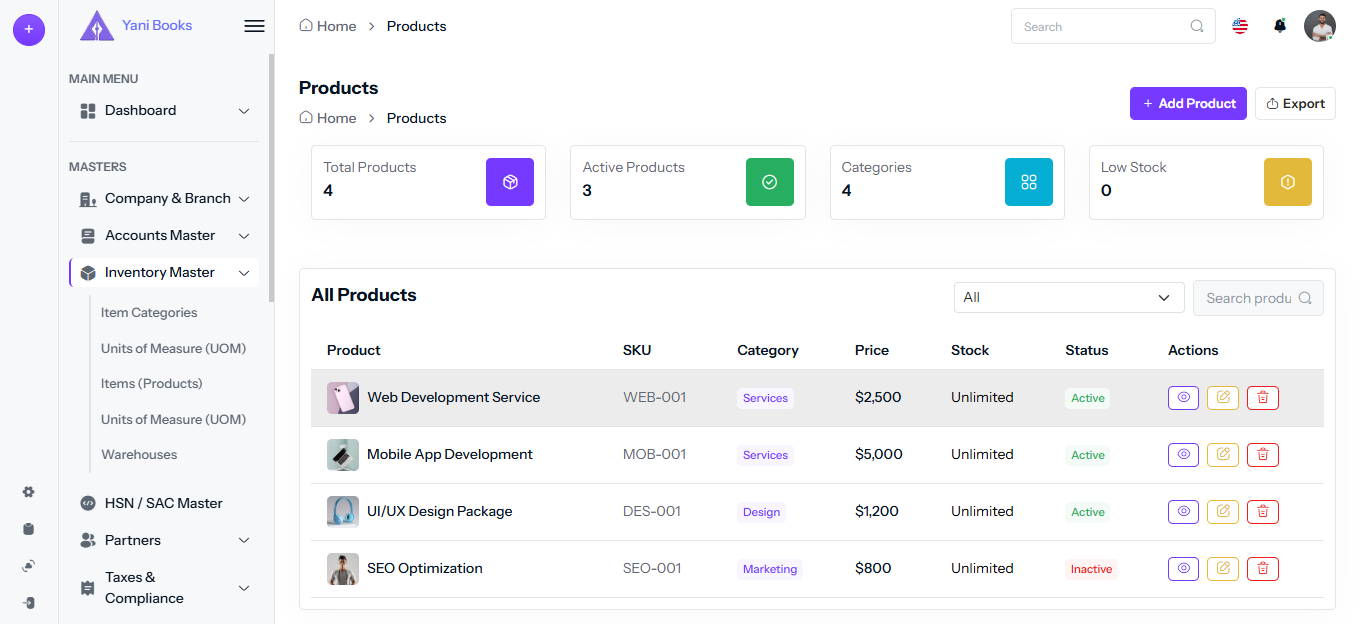View the Web Development Service details
This screenshot has height=624, width=1360.
point(1183,398)
